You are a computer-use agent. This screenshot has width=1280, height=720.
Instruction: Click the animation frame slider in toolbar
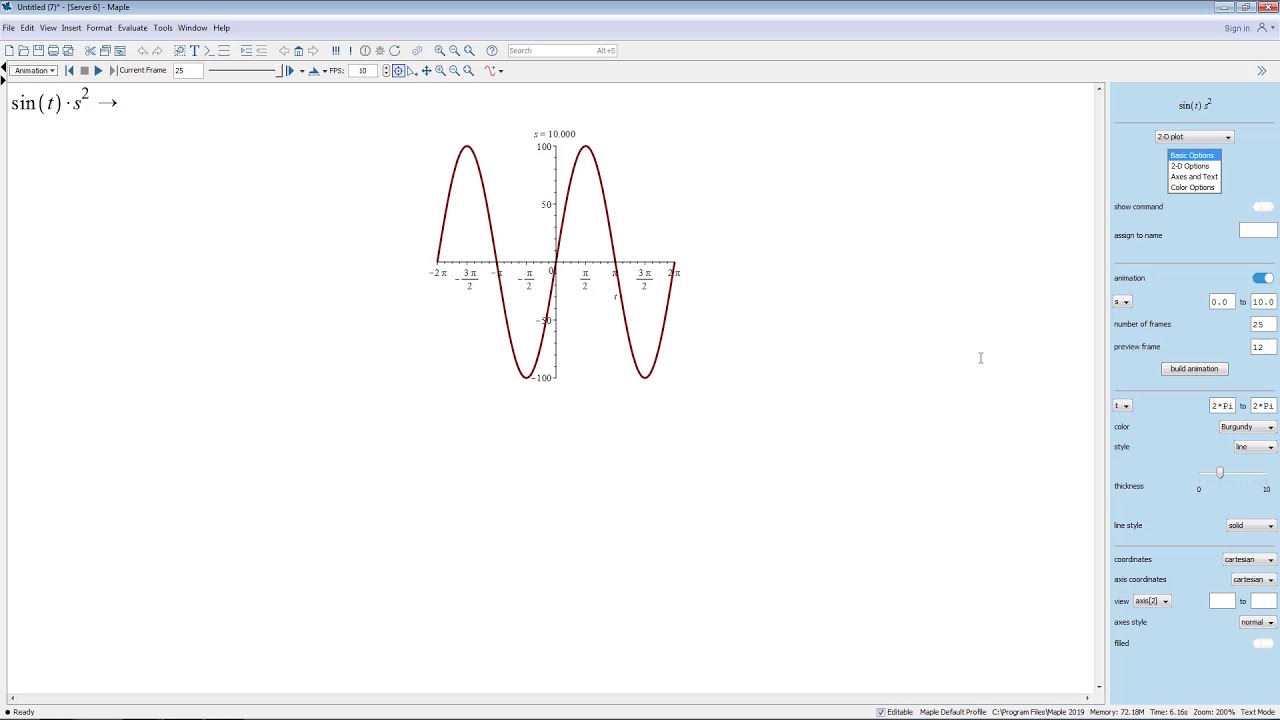(x=244, y=71)
